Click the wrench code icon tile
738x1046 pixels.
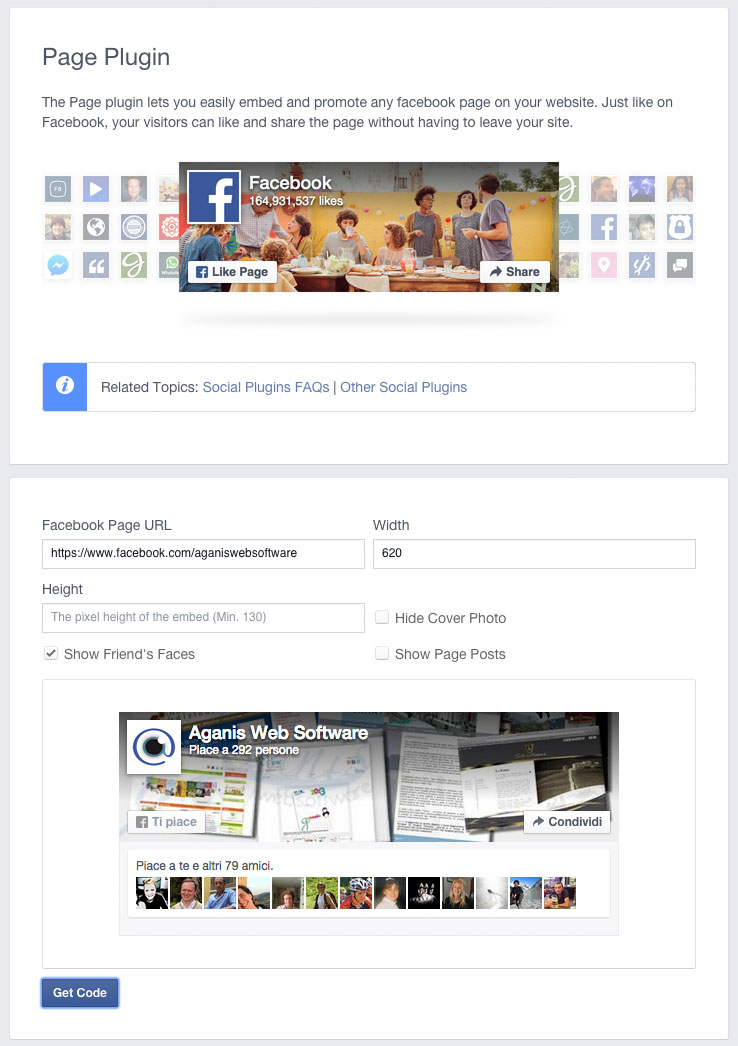[x=642, y=266]
